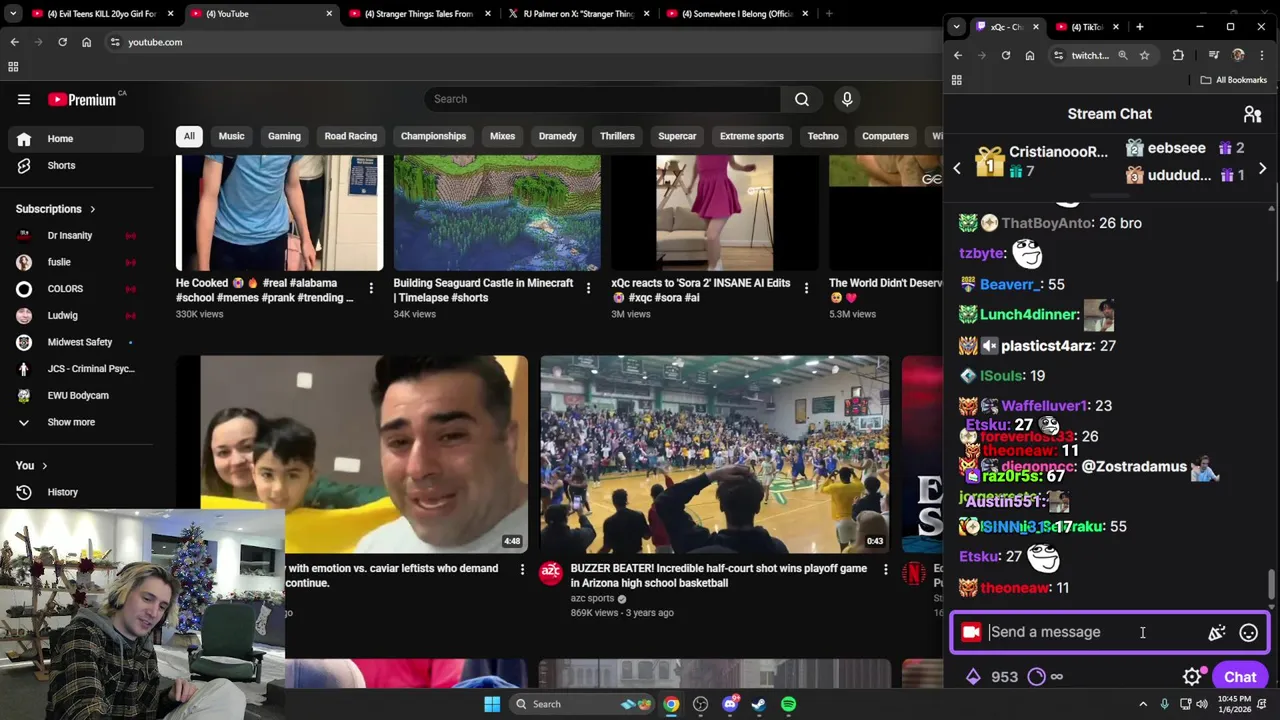Image resolution: width=1280 pixels, height=720 pixels.
Task: Open Dr Insanity subscription channel
Action: [76, 235]
